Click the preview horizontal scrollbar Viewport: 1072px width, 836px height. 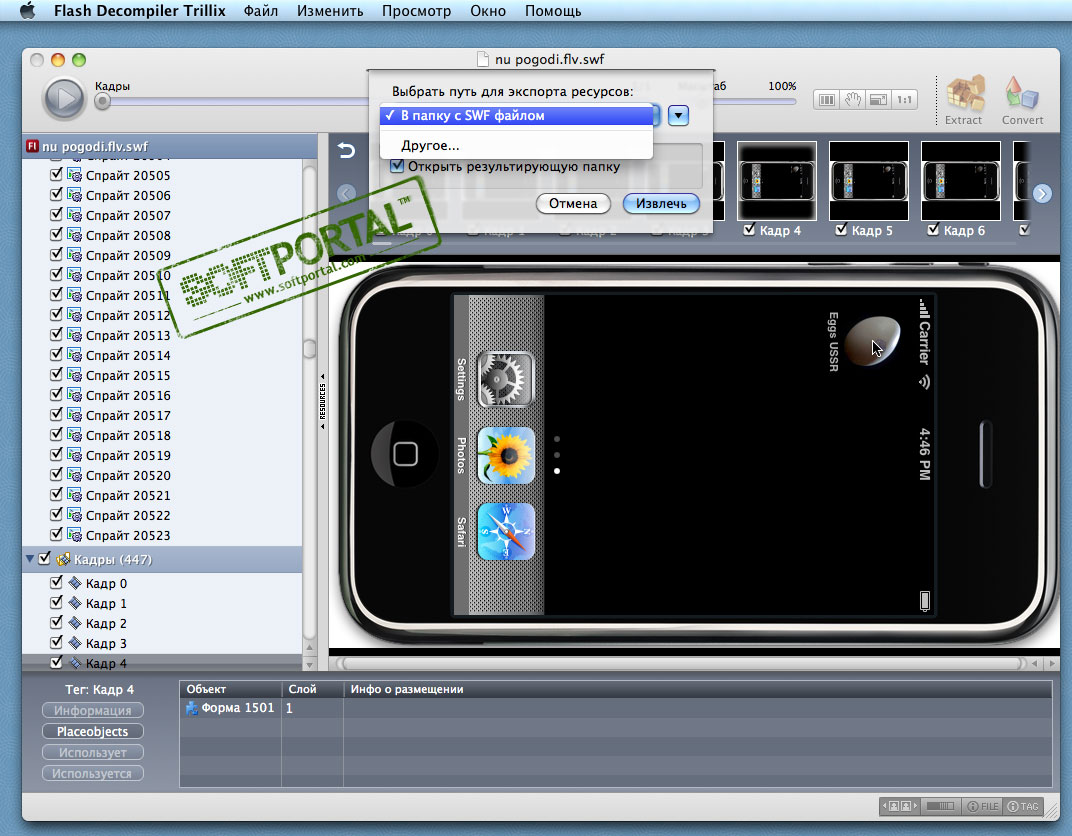click(x=681, y=663)
